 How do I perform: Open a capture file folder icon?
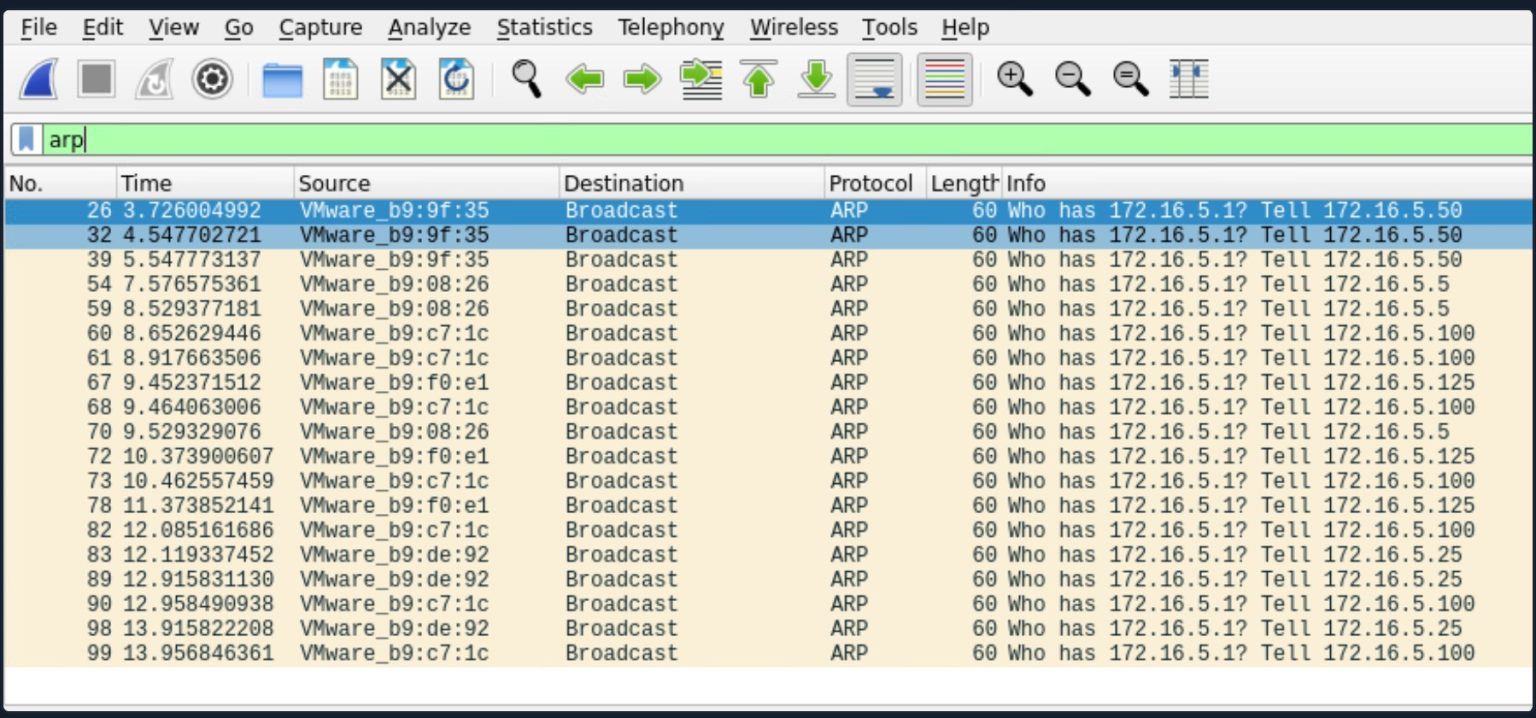pos(283,79)
